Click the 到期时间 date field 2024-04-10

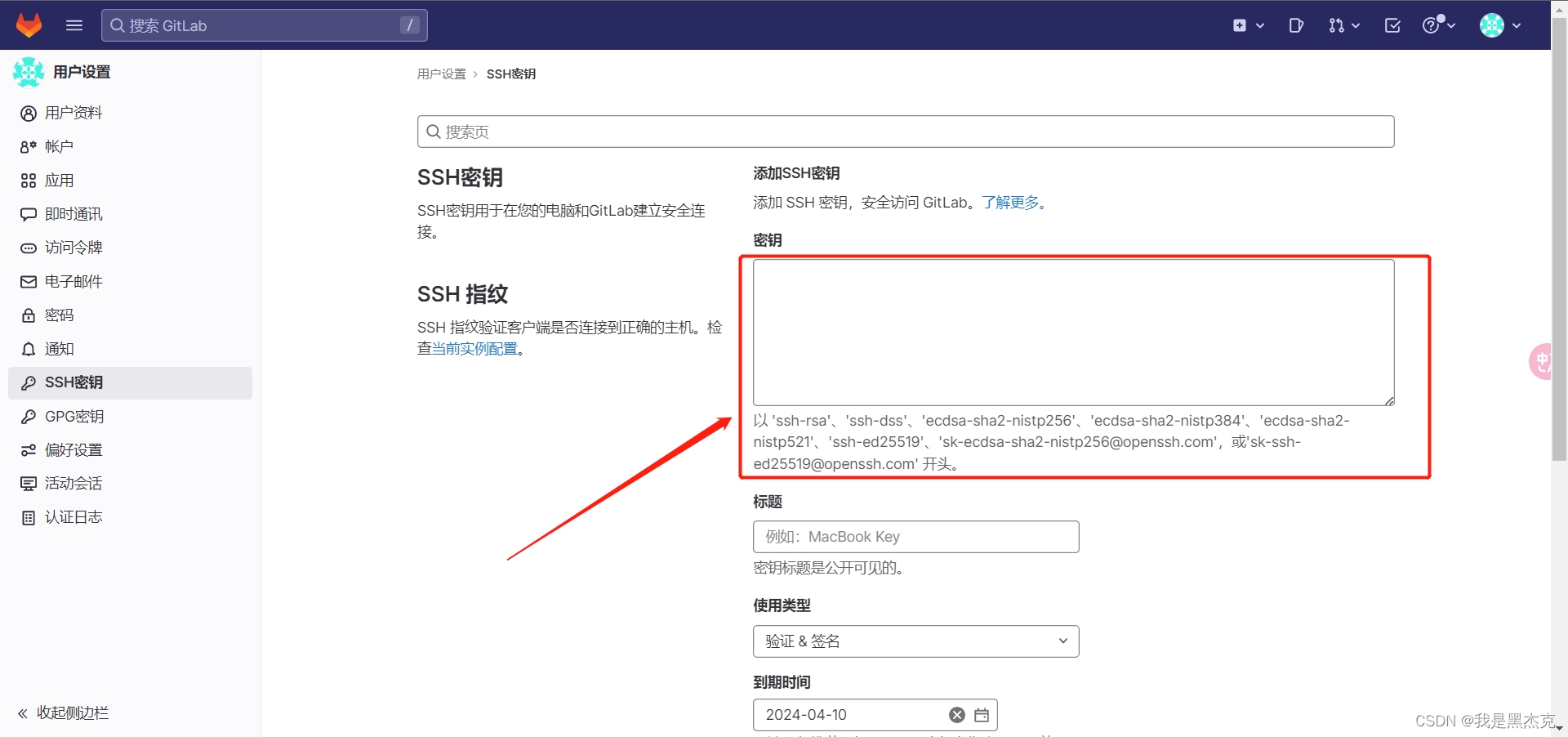[875, 715]
